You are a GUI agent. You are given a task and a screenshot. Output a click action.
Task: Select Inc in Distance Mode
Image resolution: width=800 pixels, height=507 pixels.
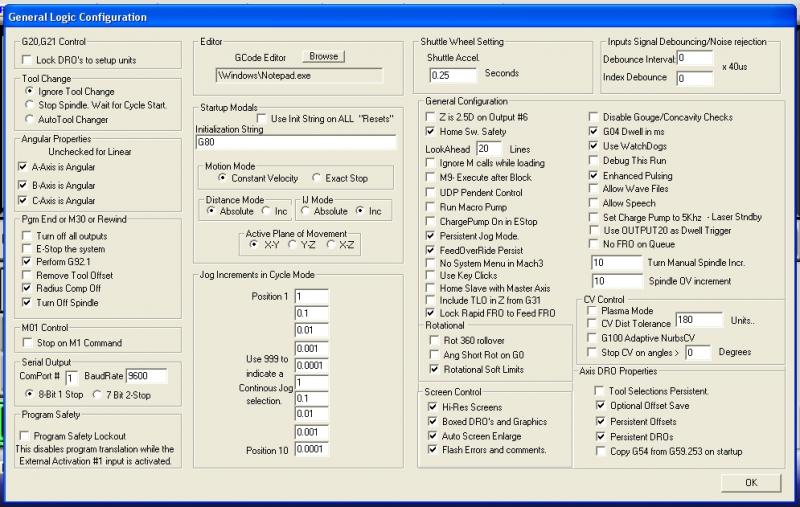click(x=266, y=211)
